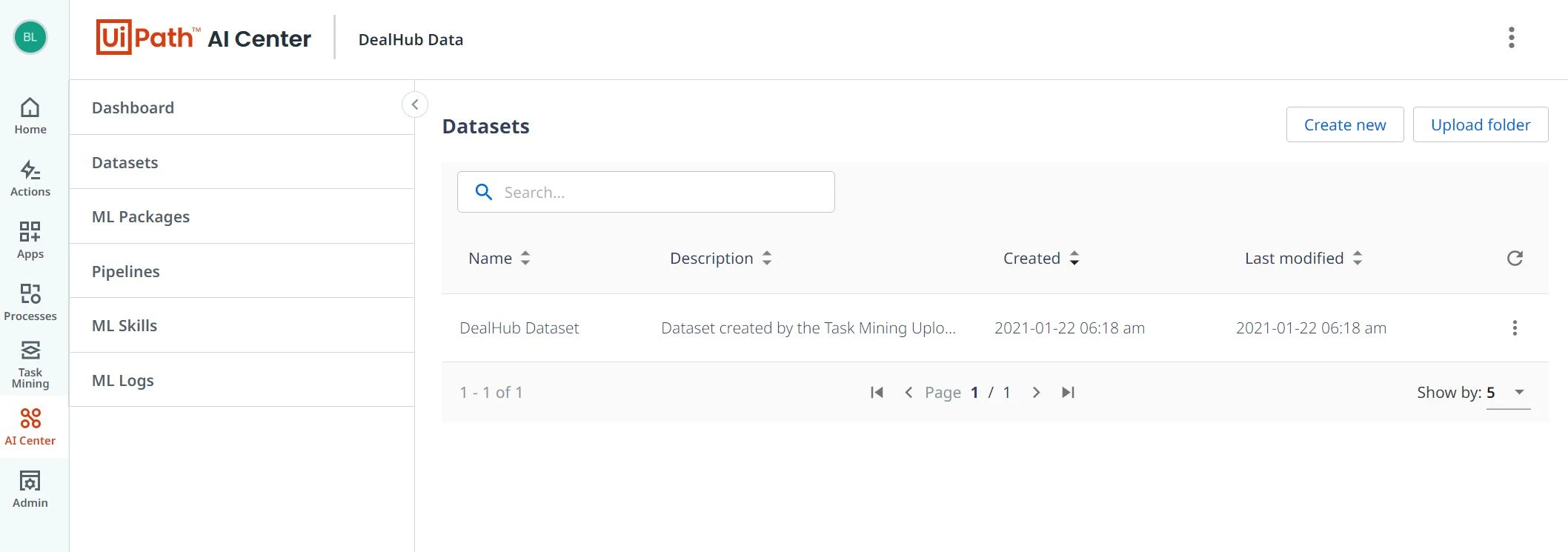The height and width of the screenshot is (552, 1568).
Task: Open Apps in the left rail
Action: pos(30,241)
